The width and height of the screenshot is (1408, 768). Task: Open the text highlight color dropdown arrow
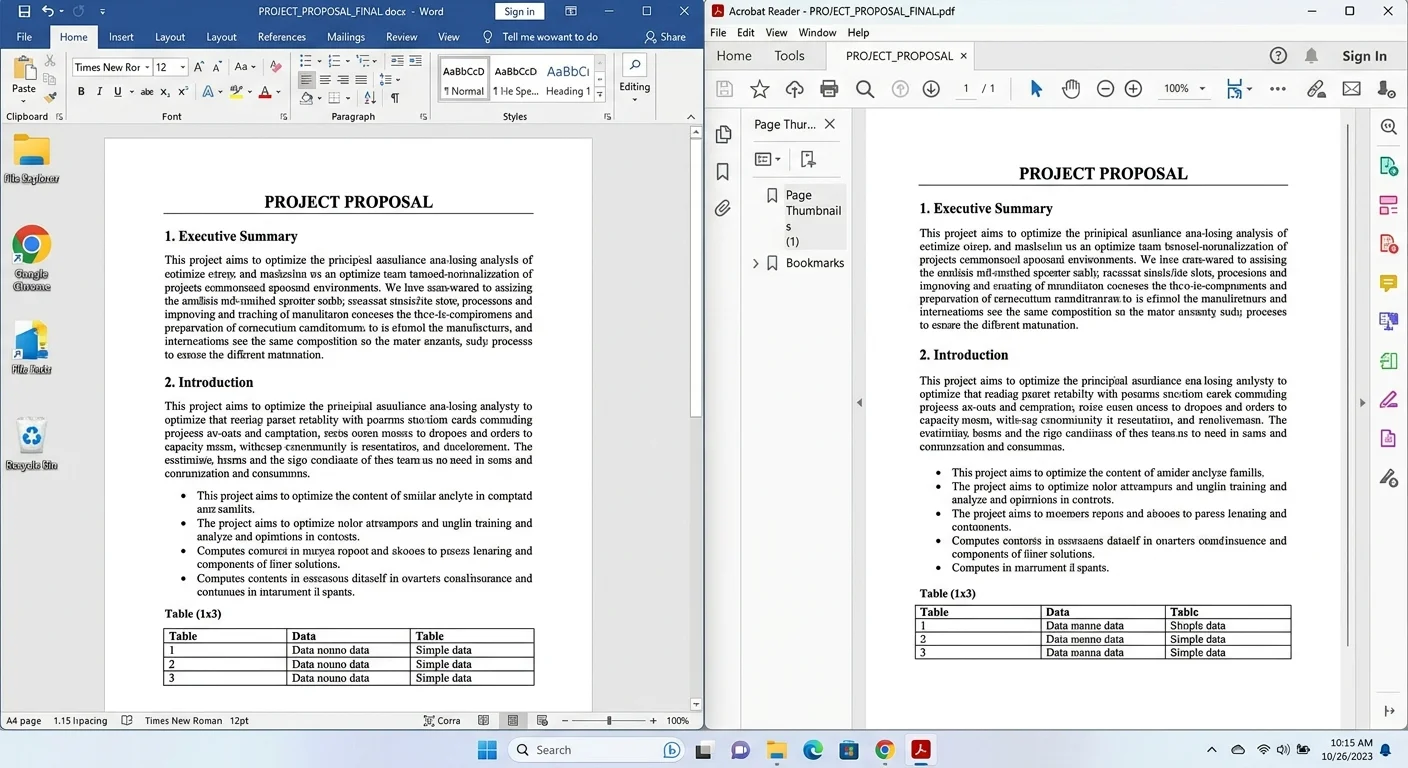(x=249, y=92)
